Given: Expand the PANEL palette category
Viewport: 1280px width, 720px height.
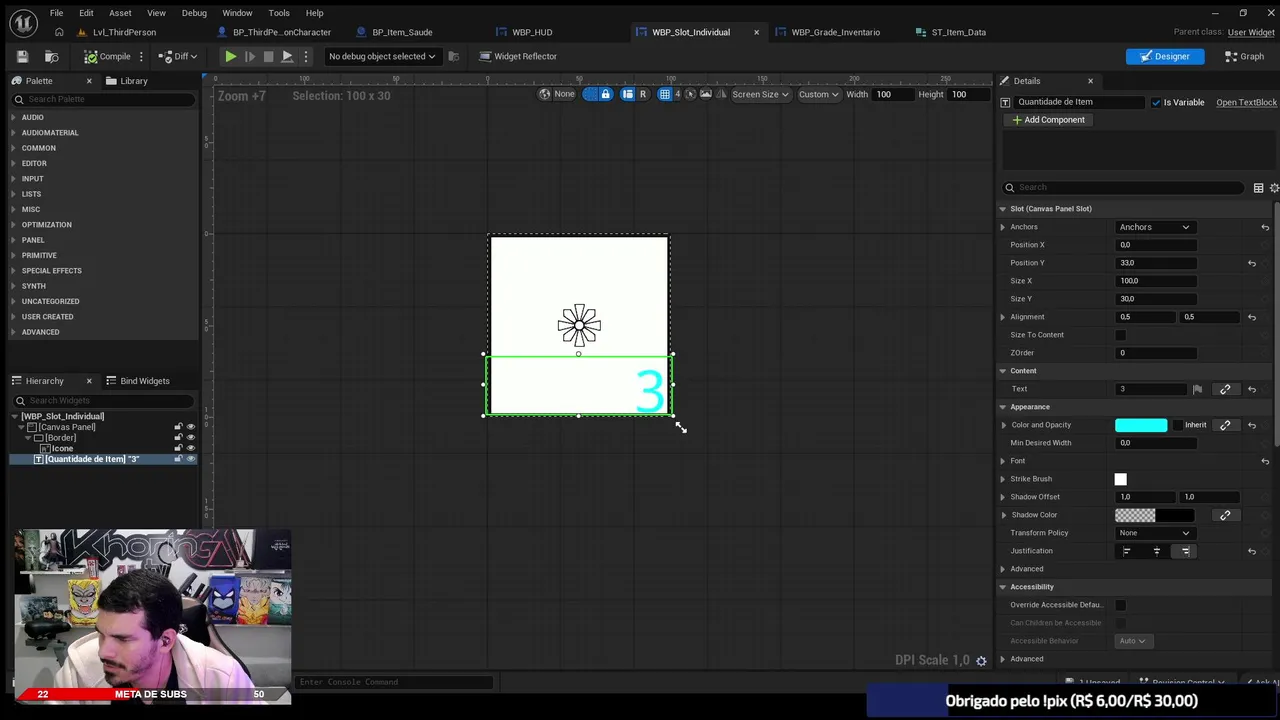Looking at the screenshot, I should [33, 240].
